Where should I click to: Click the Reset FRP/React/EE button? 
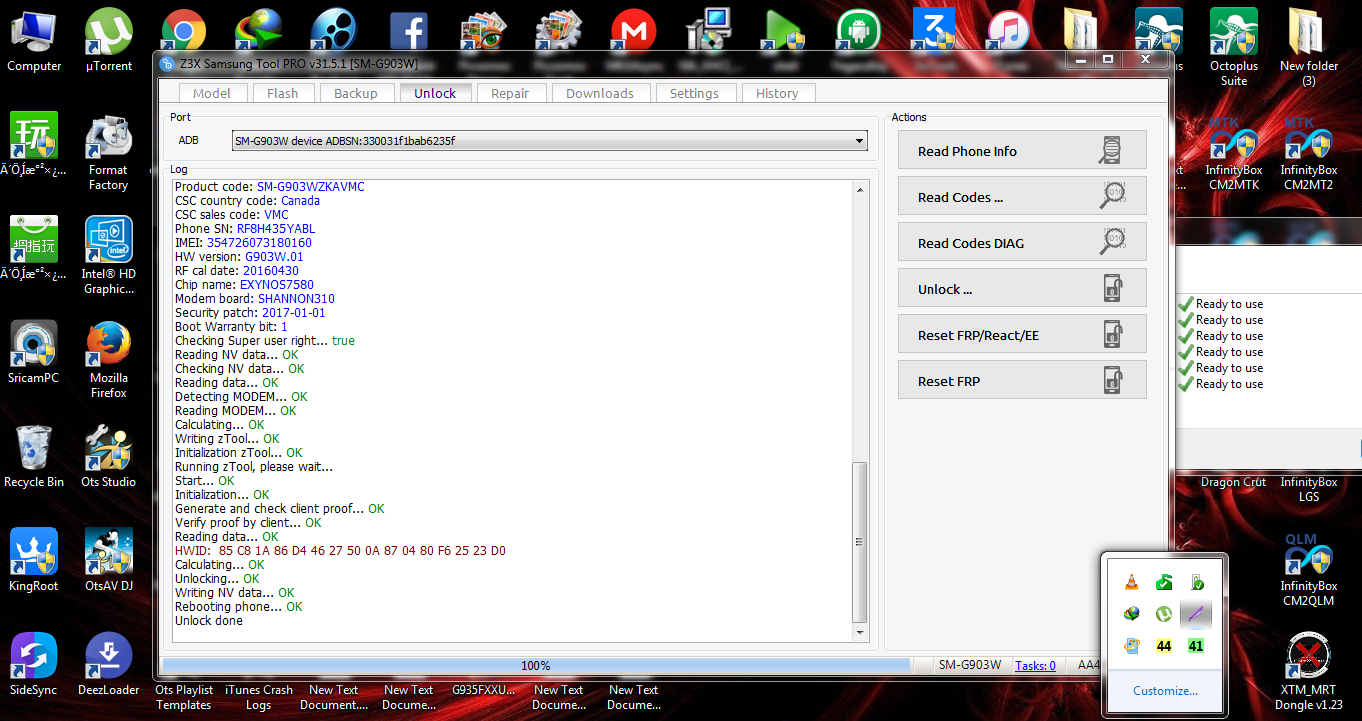(x=1022, y=335)
